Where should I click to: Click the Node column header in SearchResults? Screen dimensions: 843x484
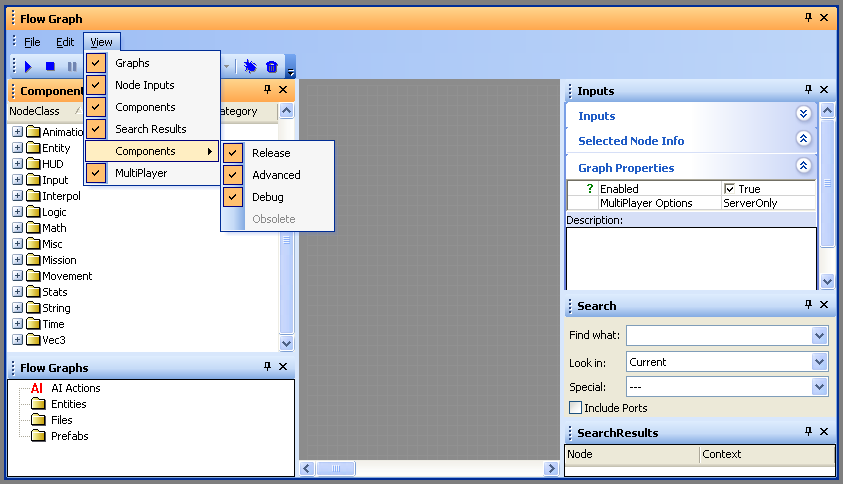(x=632, y=454)
